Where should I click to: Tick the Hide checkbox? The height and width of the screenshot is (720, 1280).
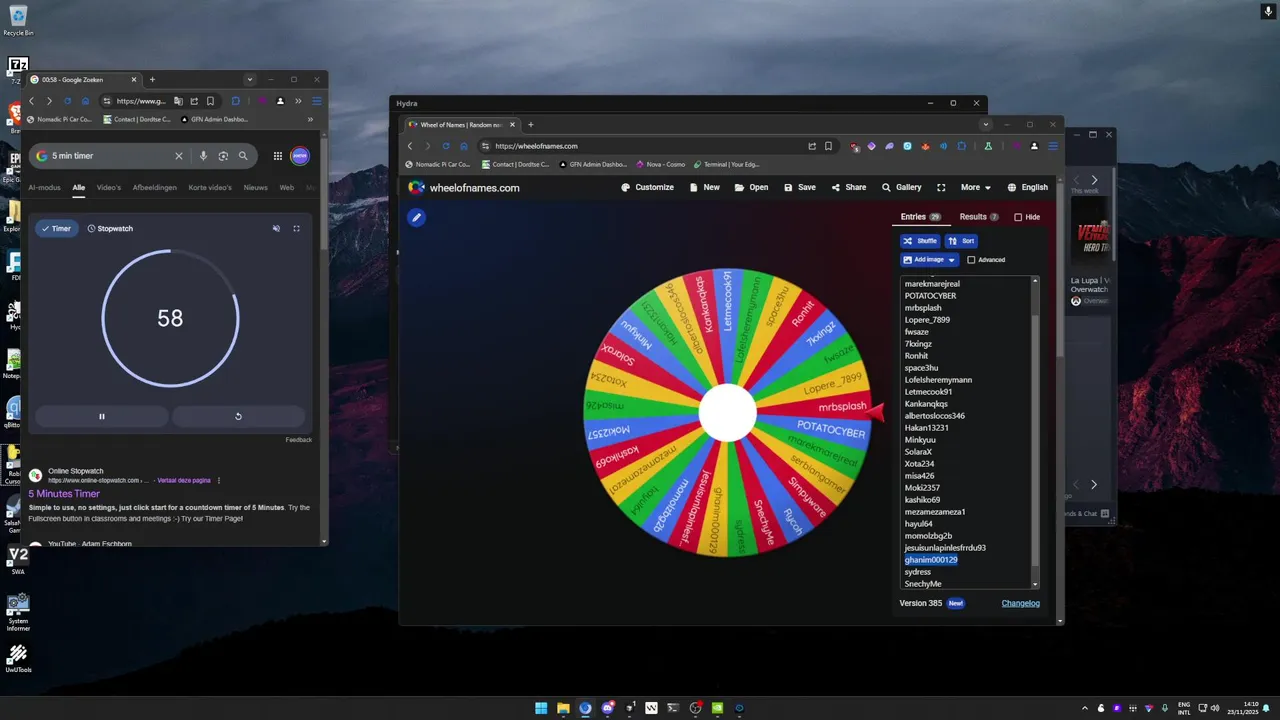(1018, 217)
